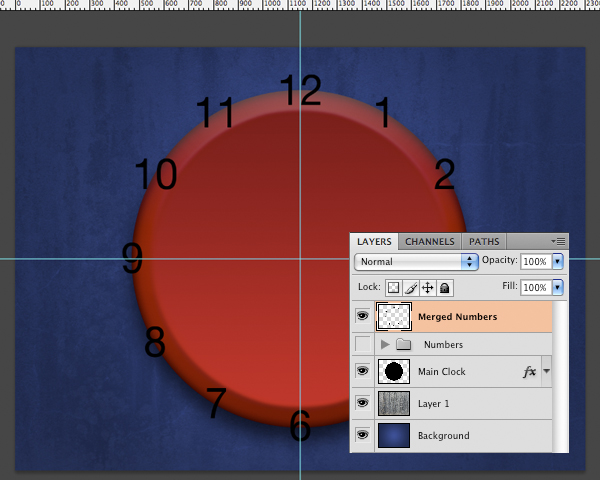The width and height of the screenshot is (600, 480).
Task: Open the Fill percentage dropdown arrow
Action: [x=558, y=288]
